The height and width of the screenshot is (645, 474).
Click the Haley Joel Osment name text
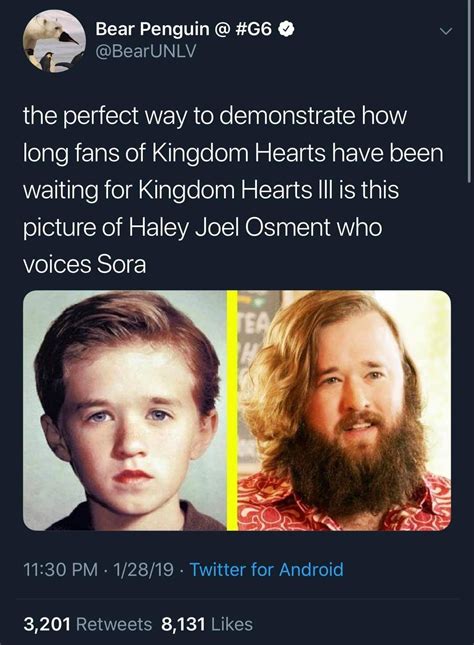(230, 227)
